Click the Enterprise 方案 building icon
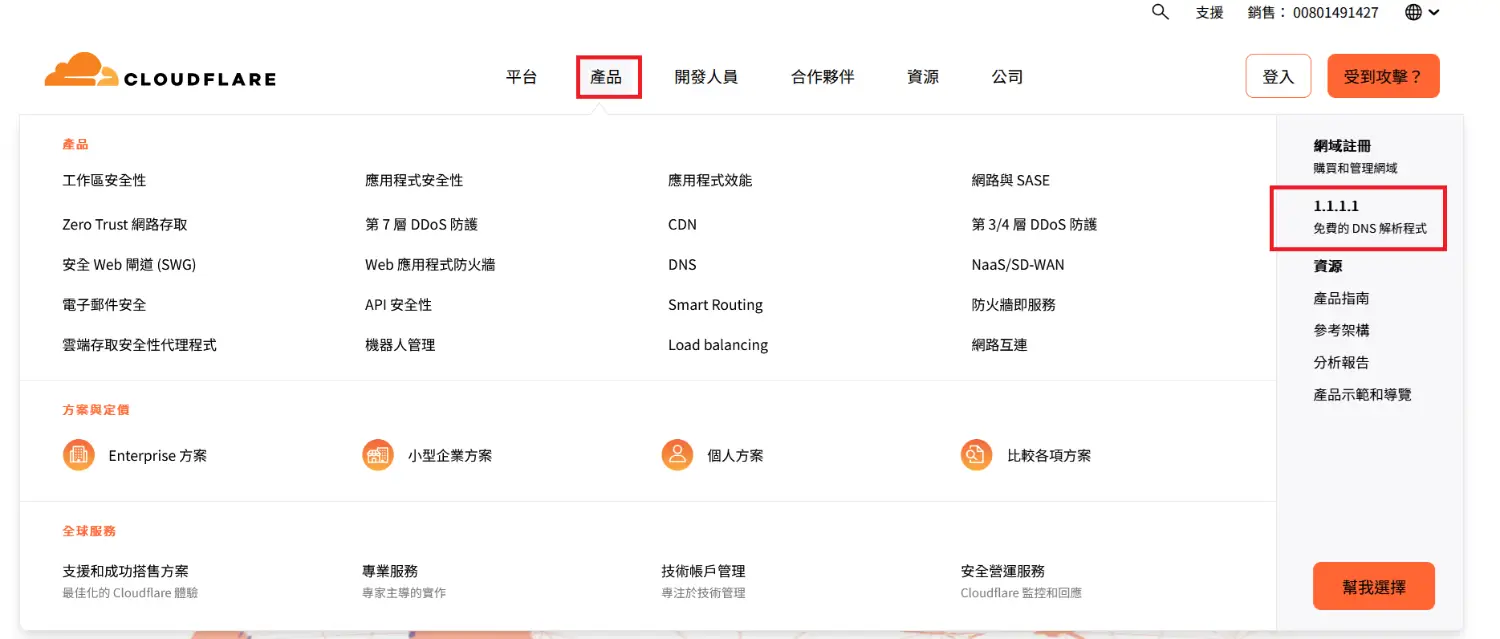The image size is (1500, 639). tap(78, 455)
